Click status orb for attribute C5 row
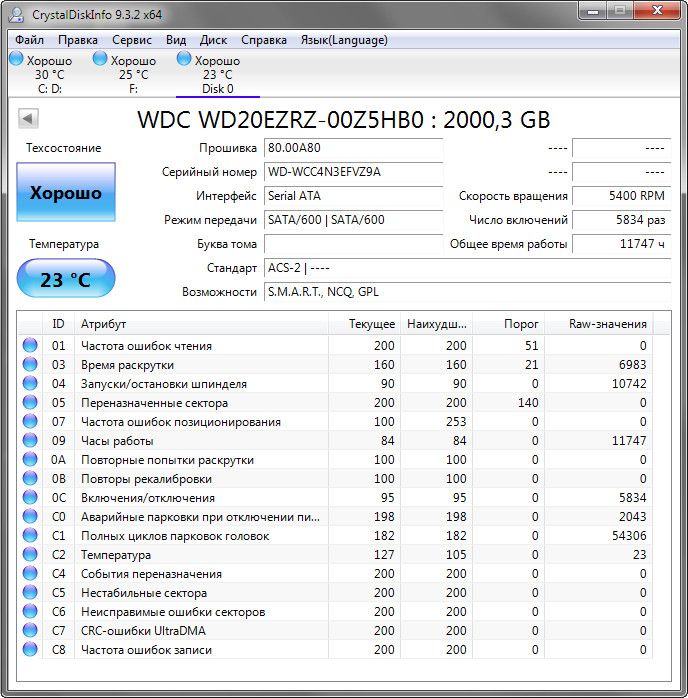 30,592
